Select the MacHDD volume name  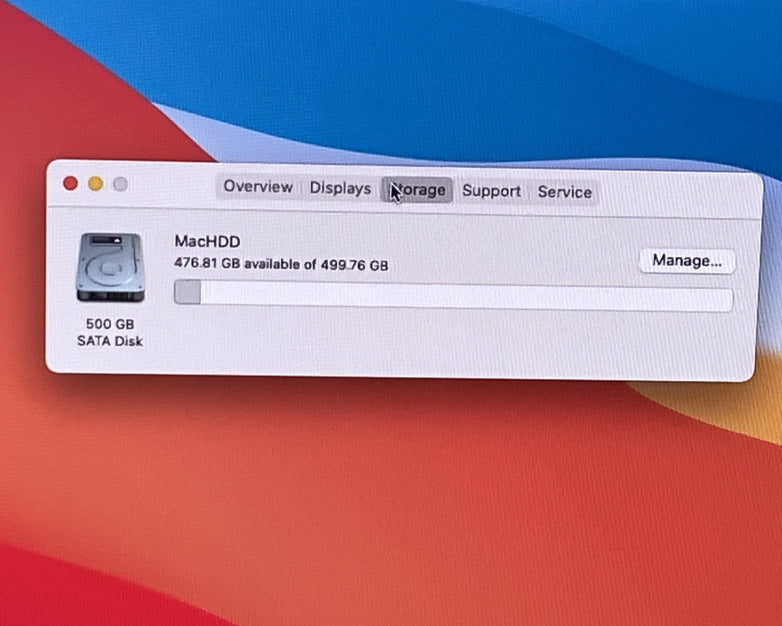(208, 241)
